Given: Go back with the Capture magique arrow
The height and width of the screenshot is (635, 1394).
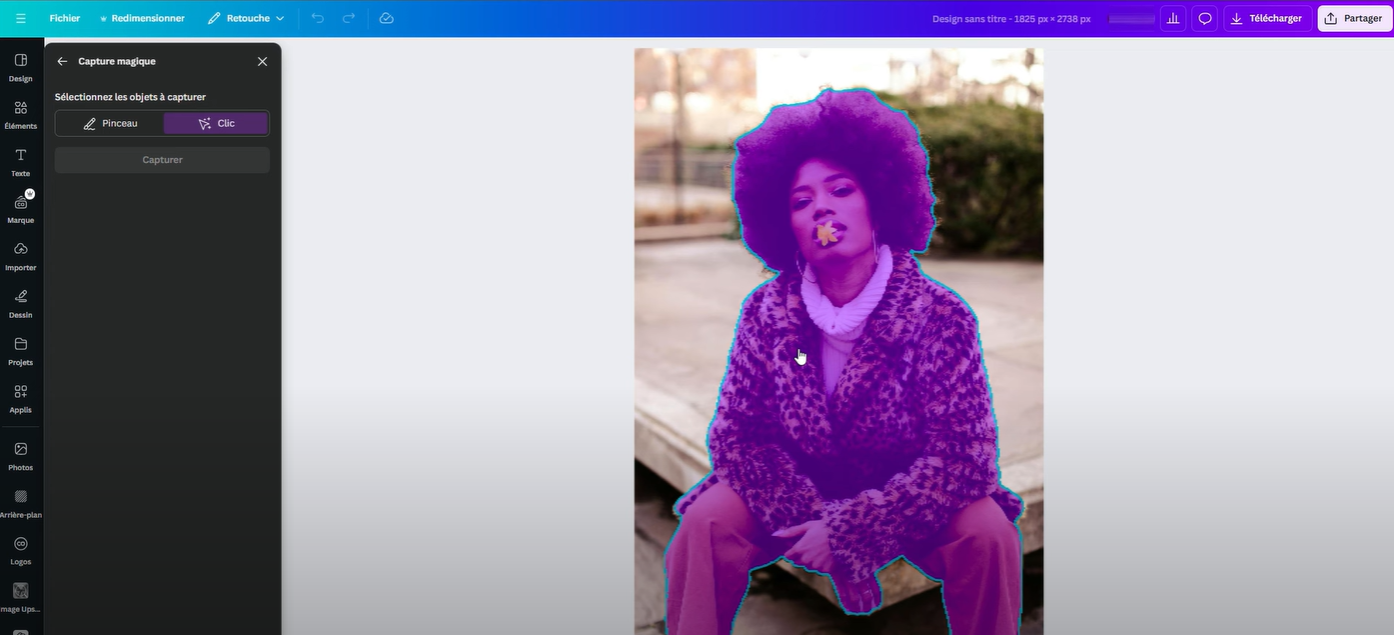Looking at the screenshot, I should (62, 61).
